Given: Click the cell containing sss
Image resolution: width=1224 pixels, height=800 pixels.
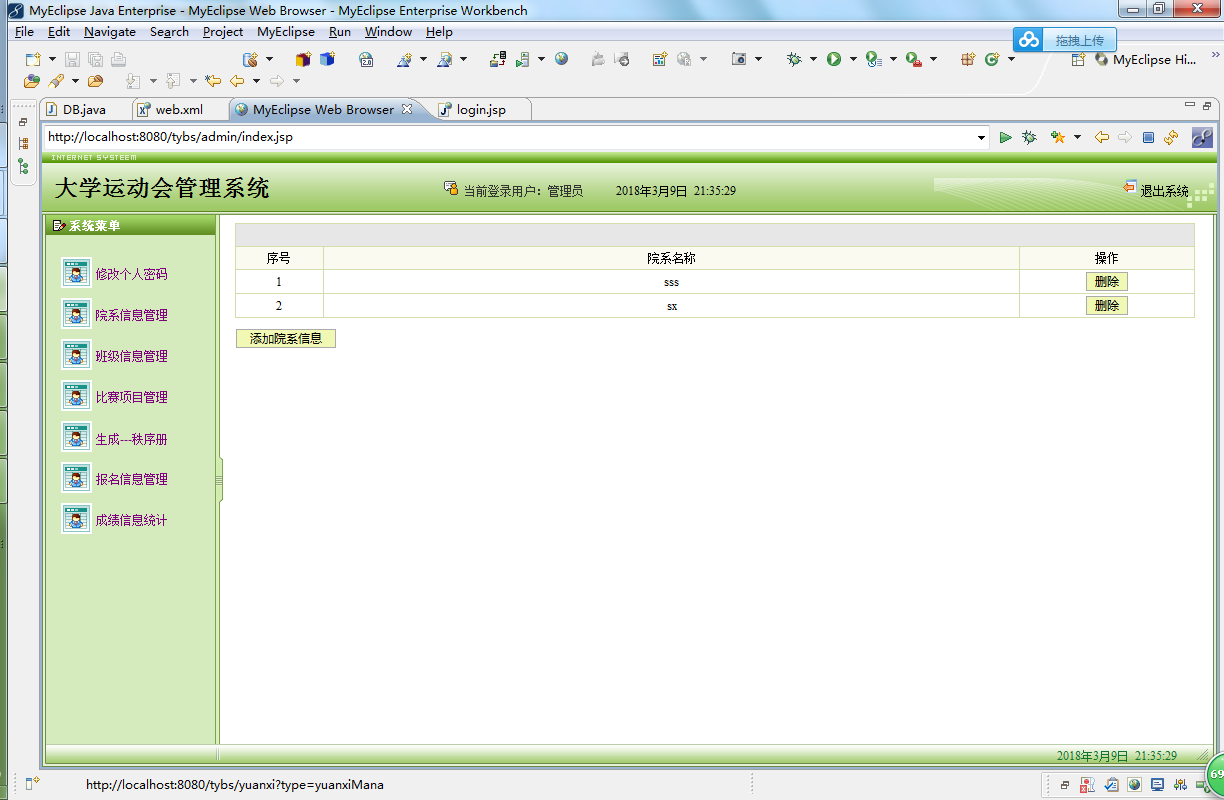Looking at the screenshot, I should coord(671,282).
